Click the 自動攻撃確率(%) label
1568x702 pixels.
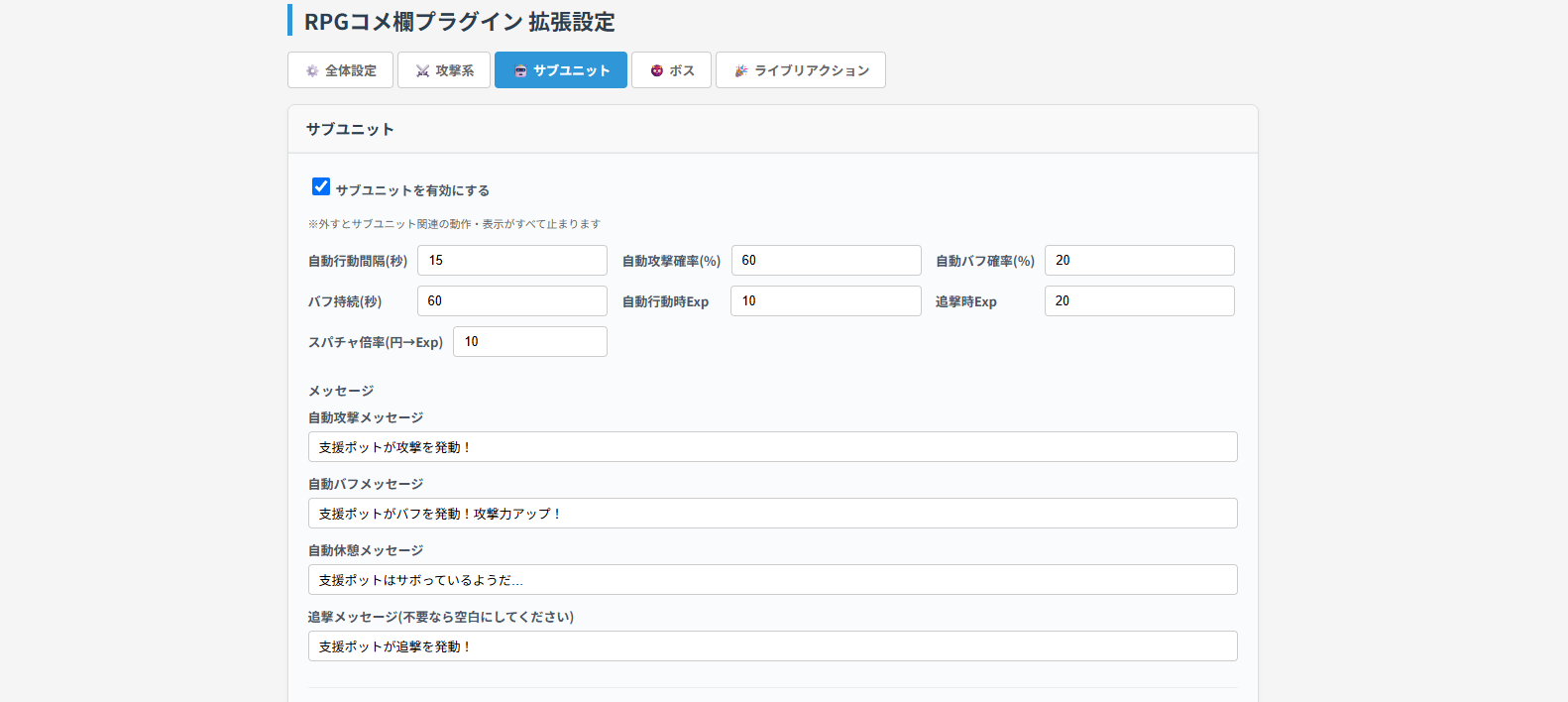pos(671,261)
